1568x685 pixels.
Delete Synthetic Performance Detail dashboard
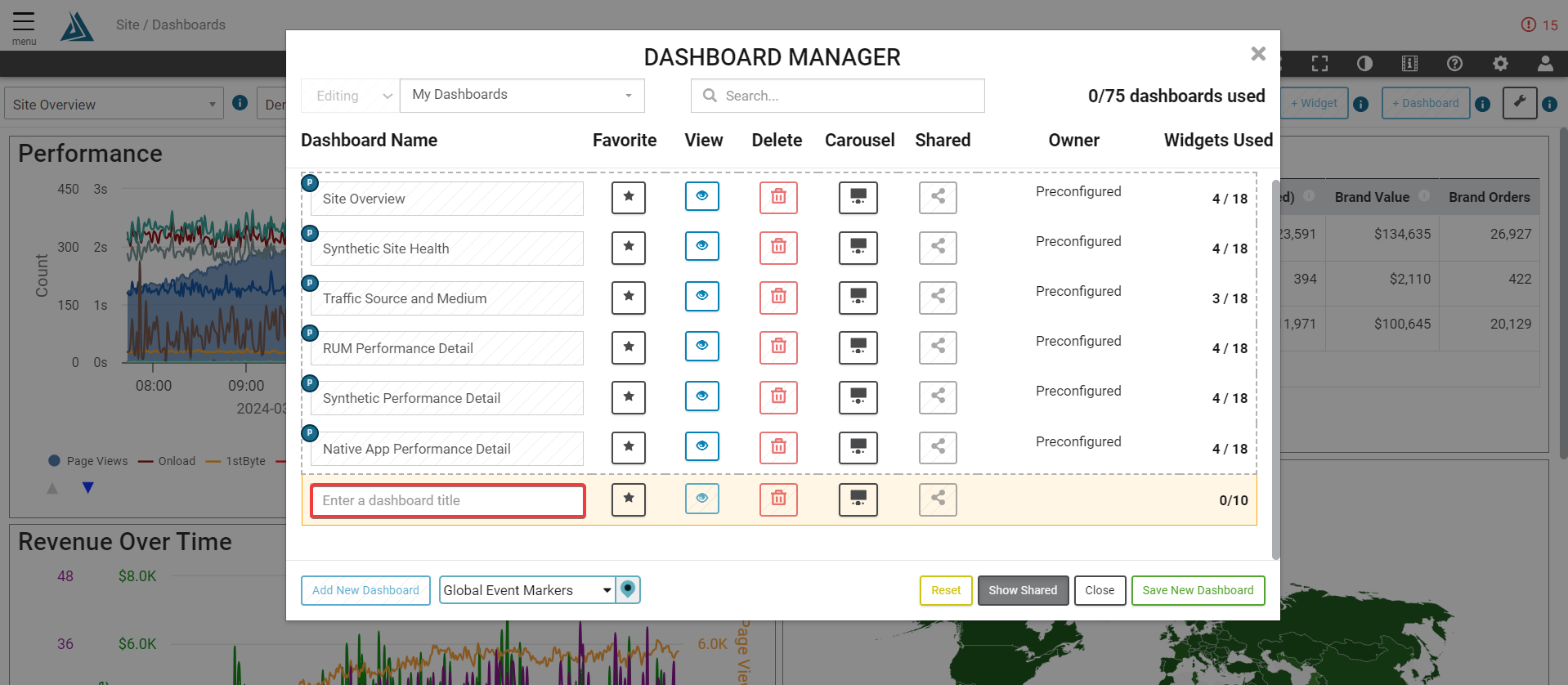click(778, 397)
